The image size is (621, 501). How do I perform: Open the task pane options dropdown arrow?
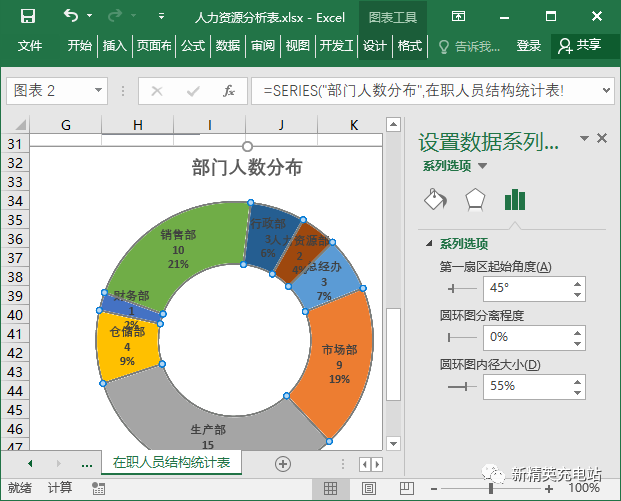(x=584, y=138)
